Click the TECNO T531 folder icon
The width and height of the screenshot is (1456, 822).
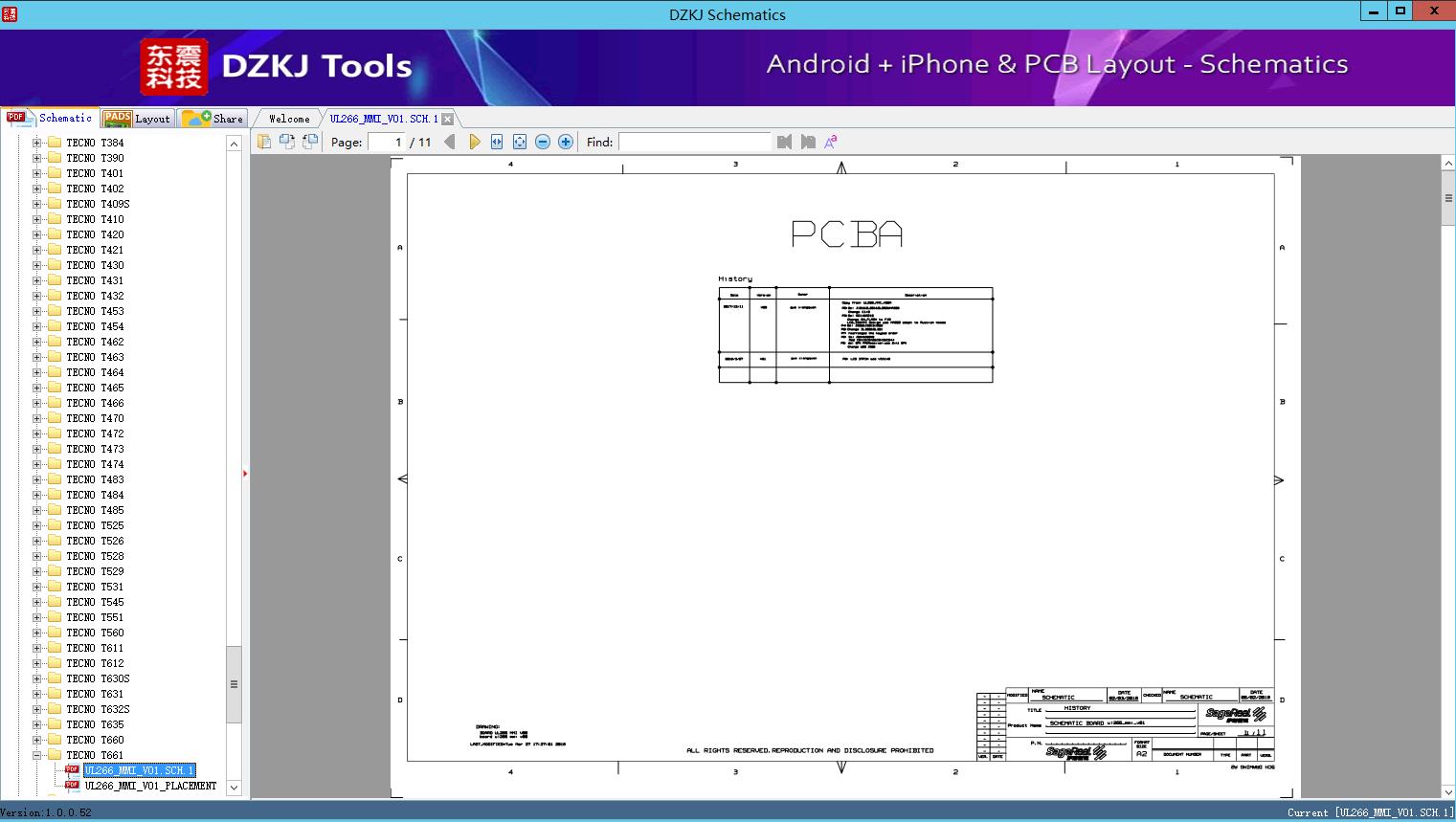(55, 587)
